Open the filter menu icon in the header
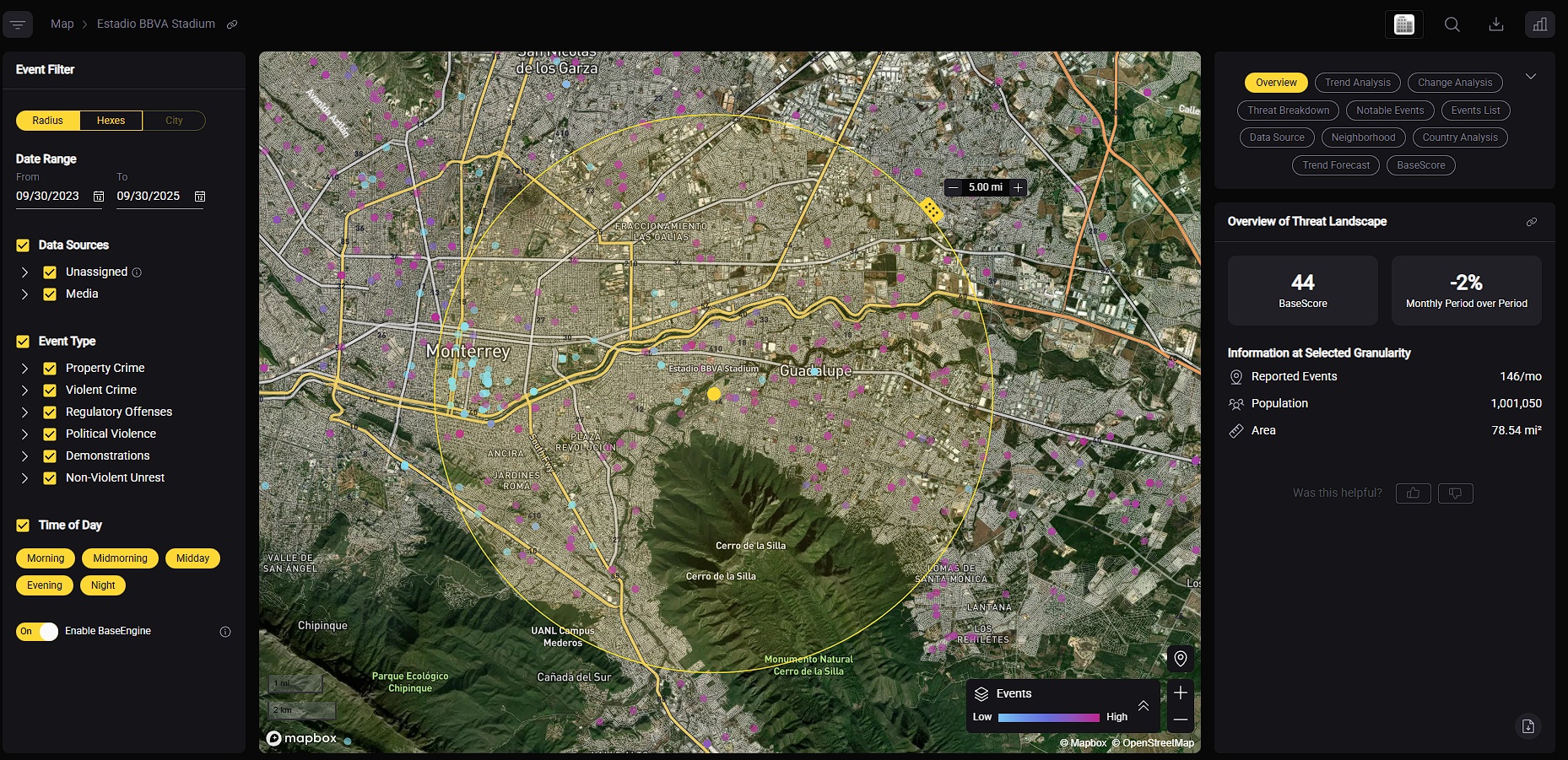This screenshot has width=1568, height=760. tap(18, 24)
